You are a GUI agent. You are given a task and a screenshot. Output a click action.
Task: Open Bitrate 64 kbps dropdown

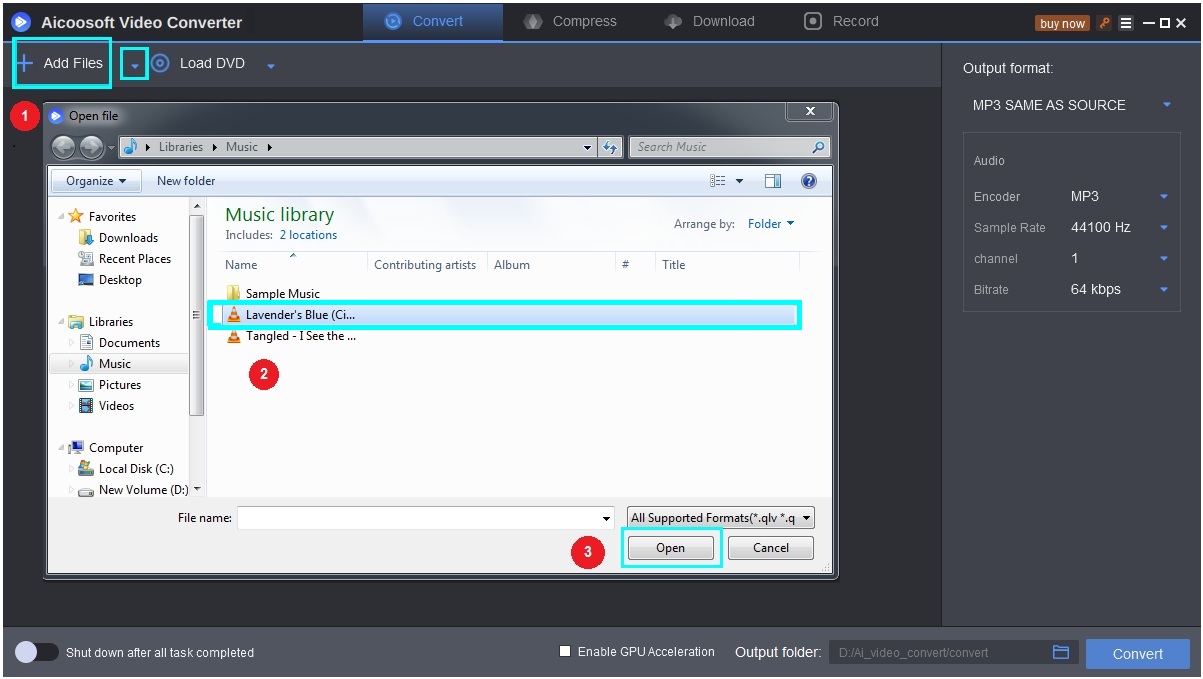pyautogui.click(x=1120, y=289)
